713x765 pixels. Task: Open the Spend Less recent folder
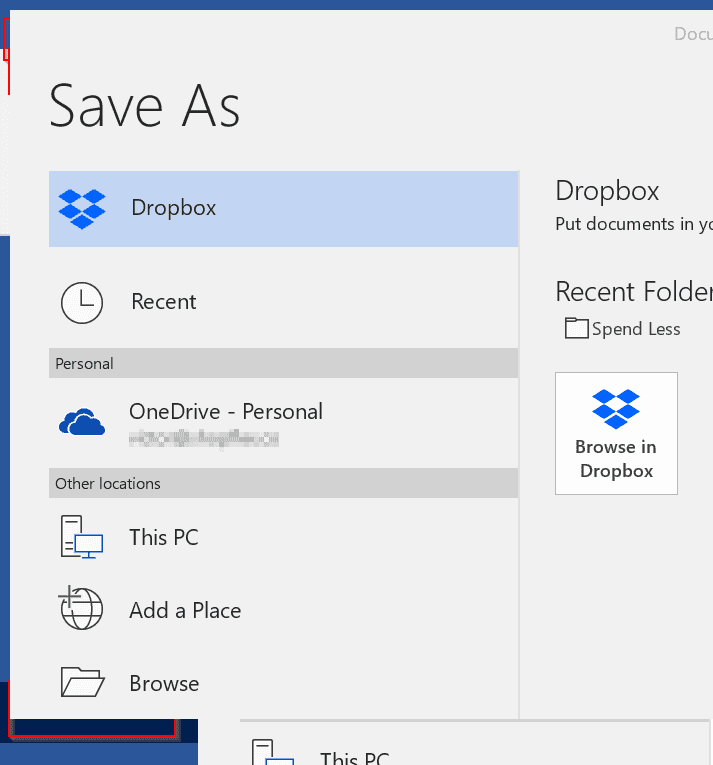click(635, 329)
